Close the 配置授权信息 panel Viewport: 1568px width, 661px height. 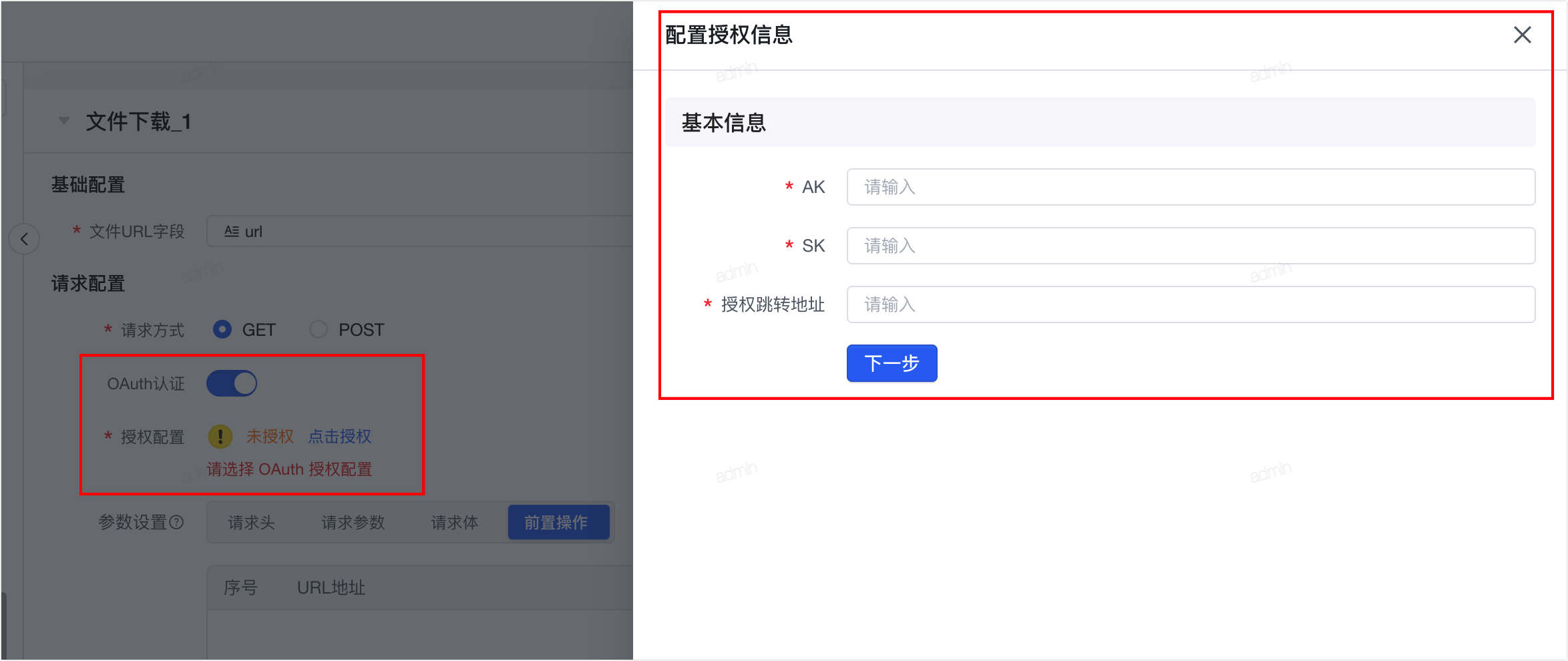[x=1522, y=35]
